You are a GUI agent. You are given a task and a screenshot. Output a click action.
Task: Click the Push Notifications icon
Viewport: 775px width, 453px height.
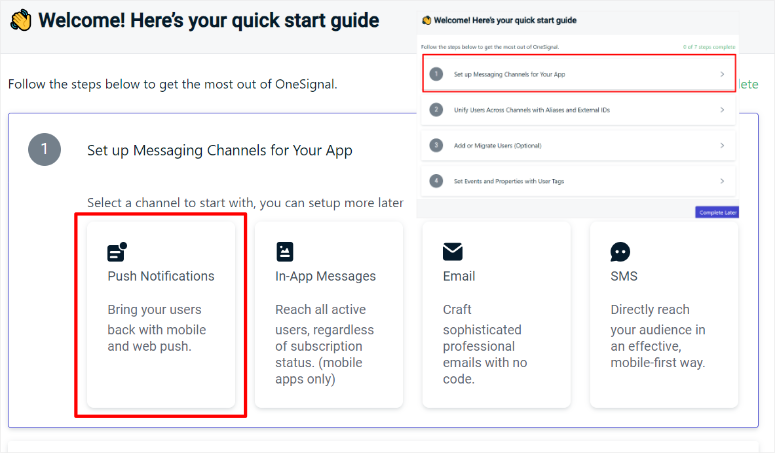117,252
